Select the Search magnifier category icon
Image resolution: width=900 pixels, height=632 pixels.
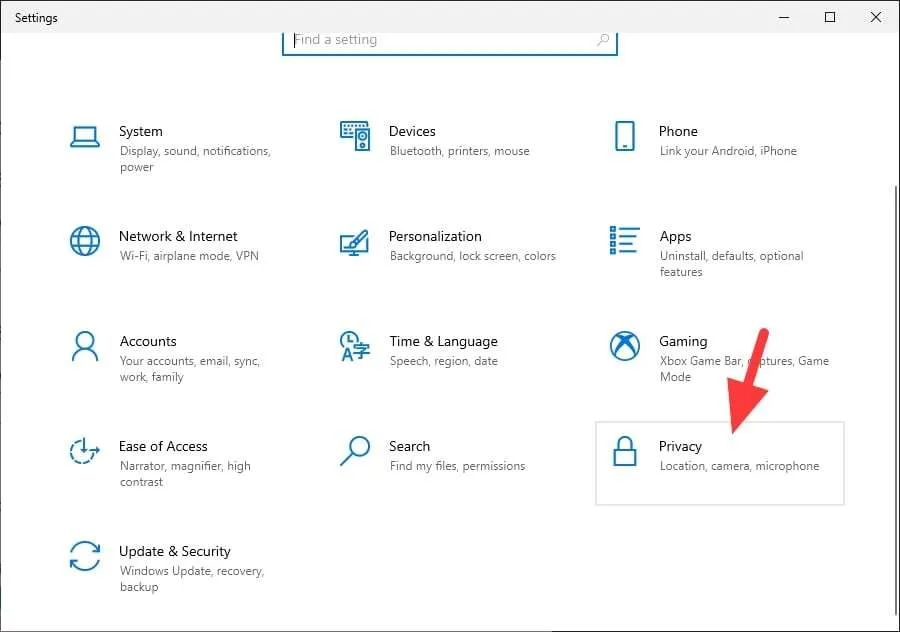tap(355, 451)
